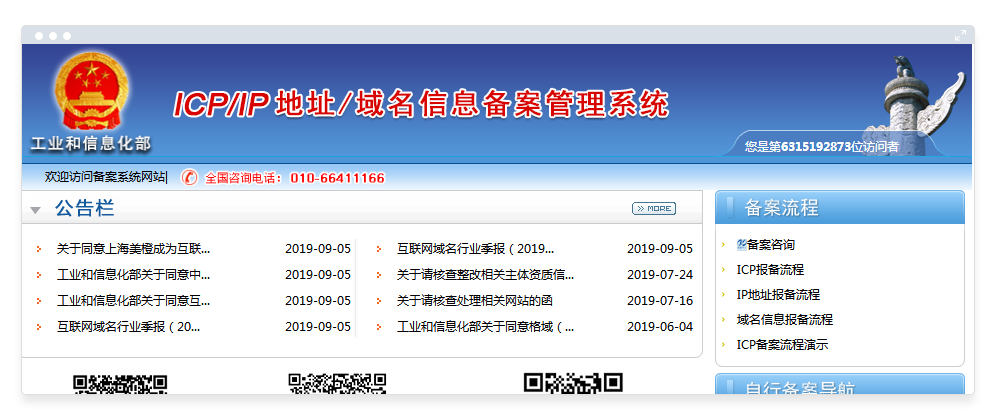Click the middle QR code
The height and width of the screenshot is (420, 1000).
click(337, 384)
